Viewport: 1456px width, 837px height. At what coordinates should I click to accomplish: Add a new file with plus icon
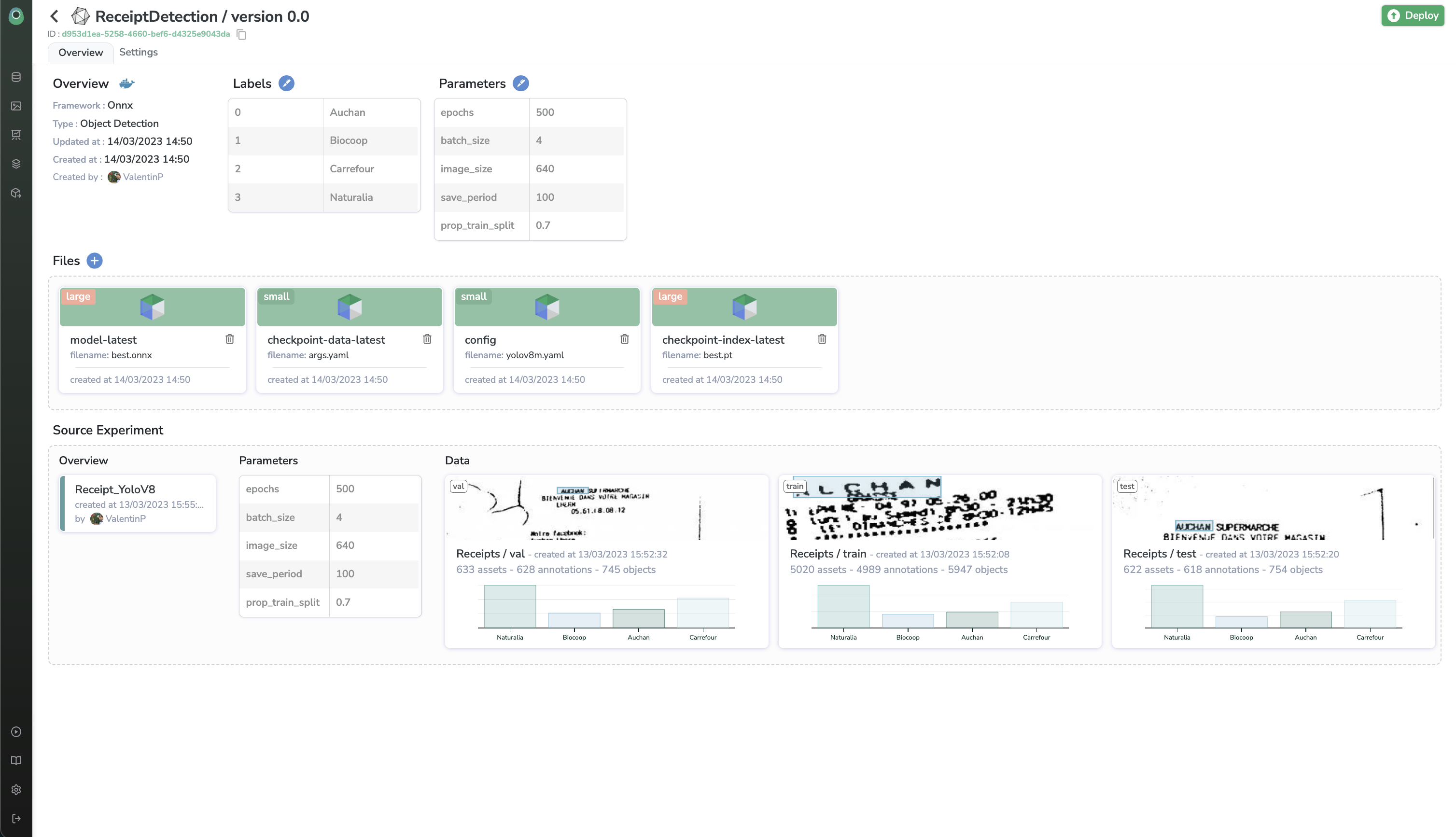94,260
